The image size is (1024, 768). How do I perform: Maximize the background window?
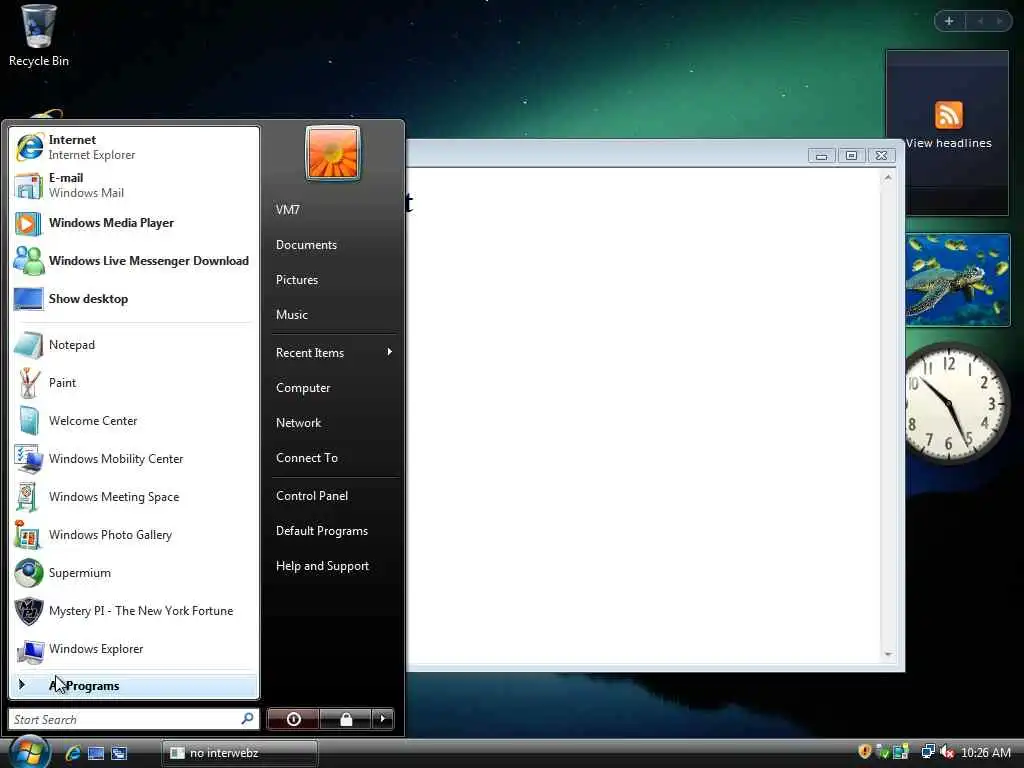851,155
